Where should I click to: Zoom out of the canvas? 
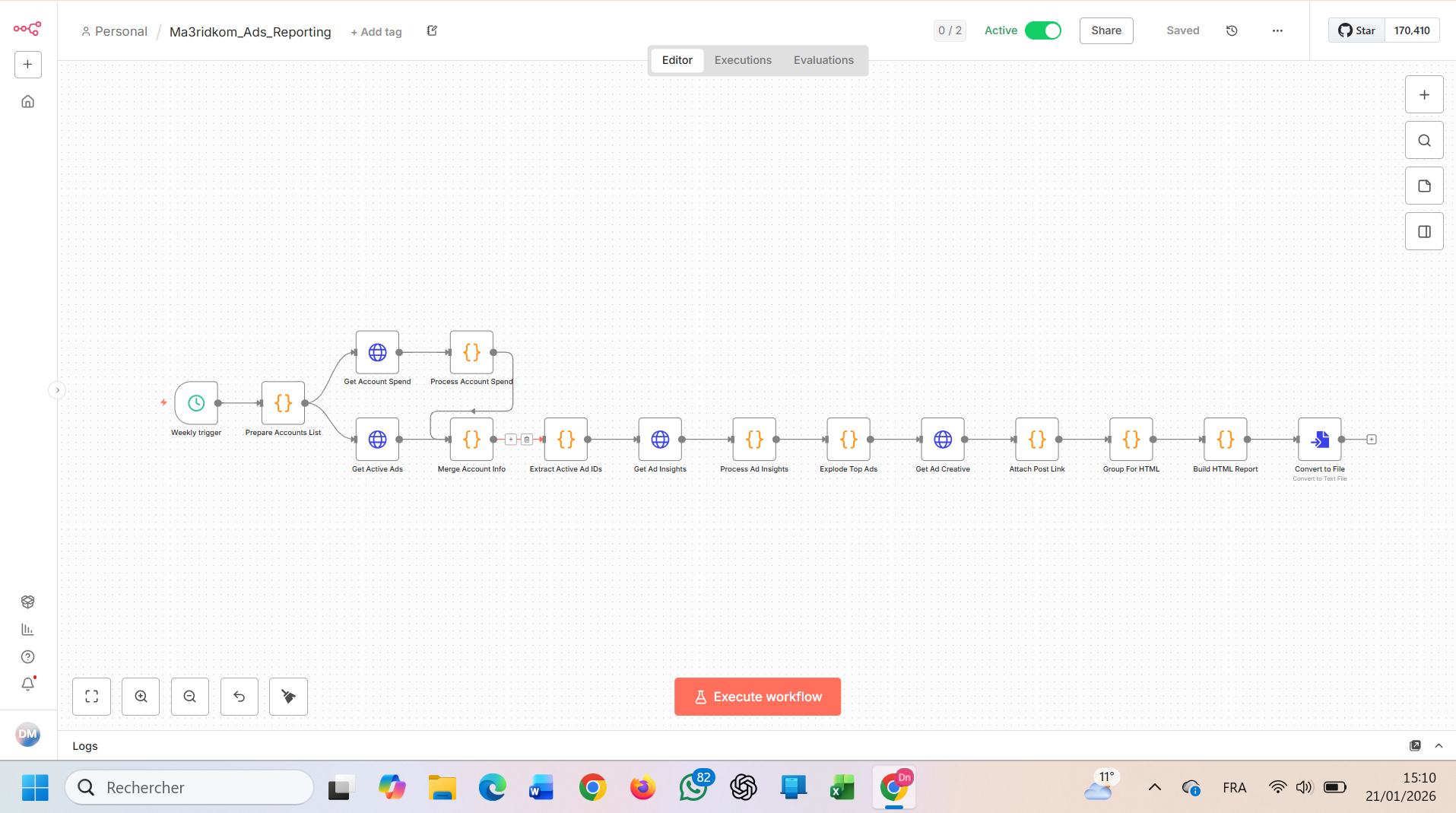[189, 696]
